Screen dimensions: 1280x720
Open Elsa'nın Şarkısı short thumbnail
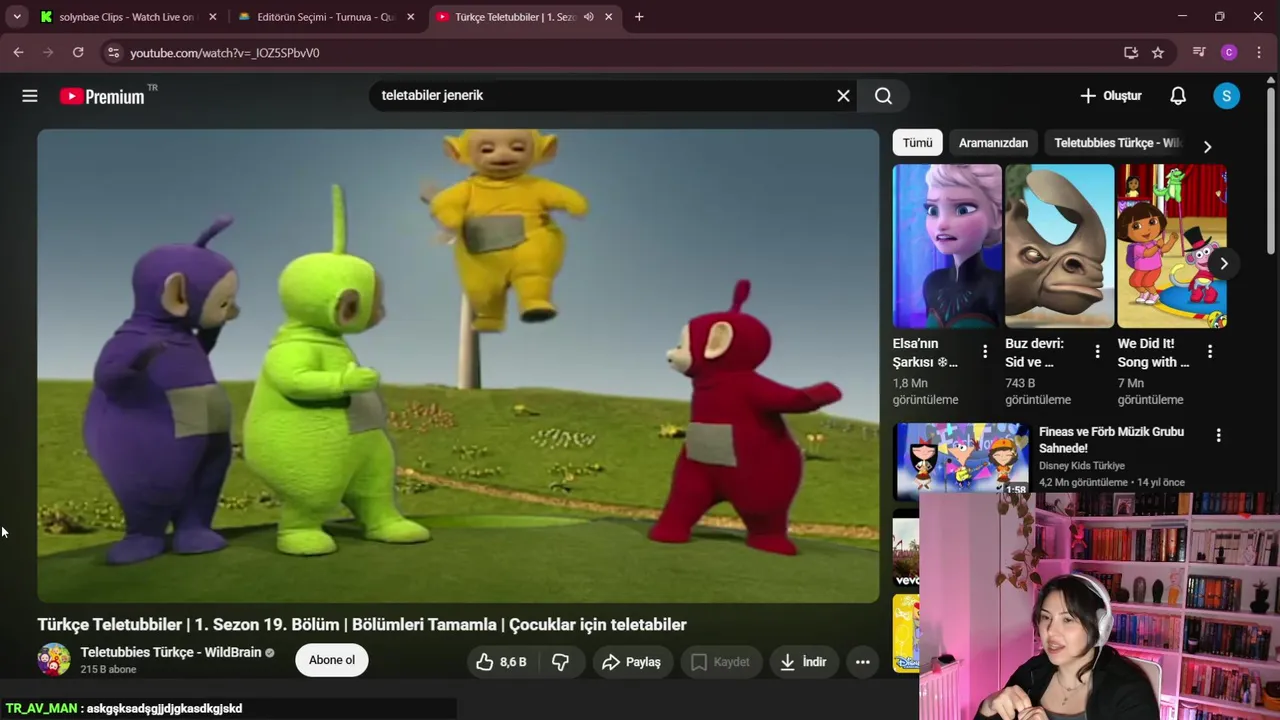(x=947, y=246)
